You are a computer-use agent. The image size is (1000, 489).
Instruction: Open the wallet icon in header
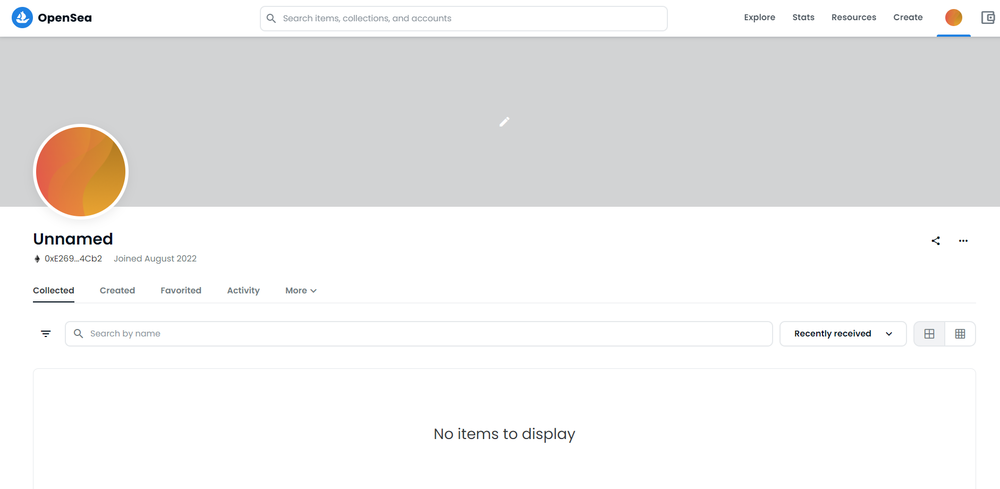[988, 18]
